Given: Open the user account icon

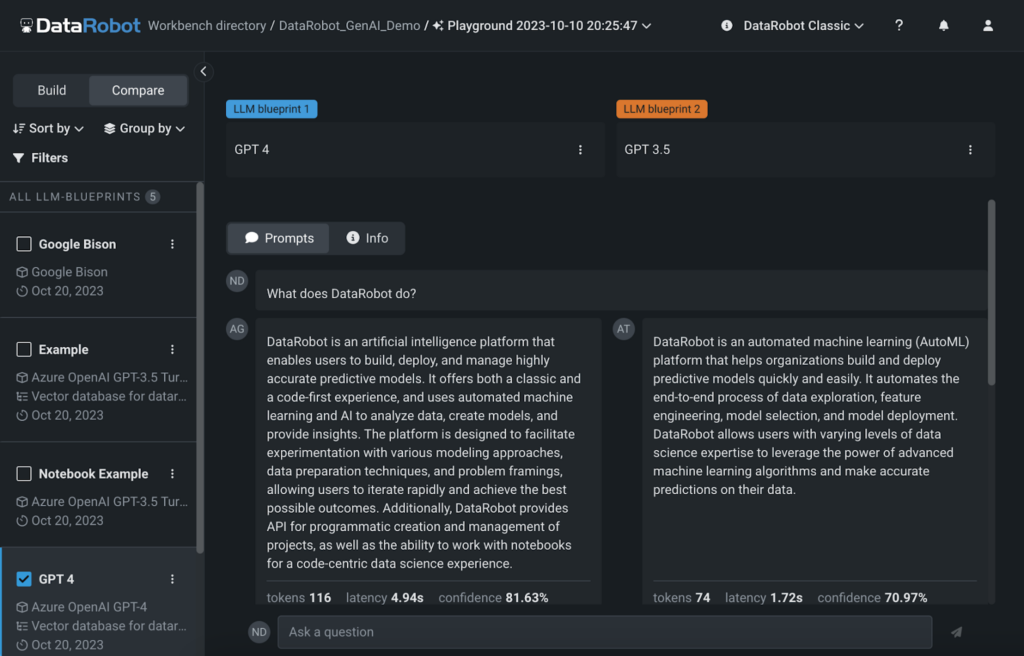Looking at the screenshot, I should tap(988, 25).
